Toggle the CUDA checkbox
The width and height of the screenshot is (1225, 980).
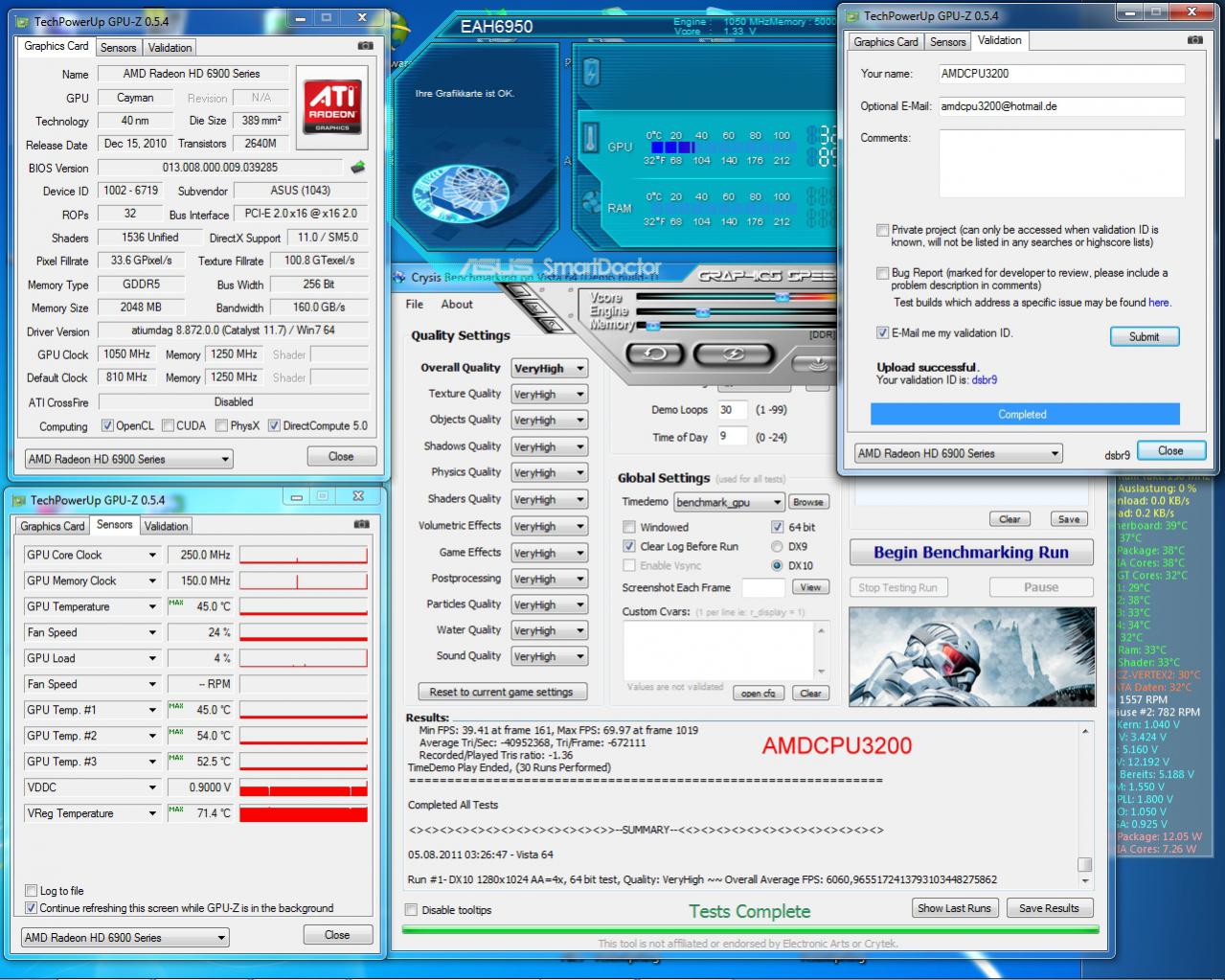168,425
